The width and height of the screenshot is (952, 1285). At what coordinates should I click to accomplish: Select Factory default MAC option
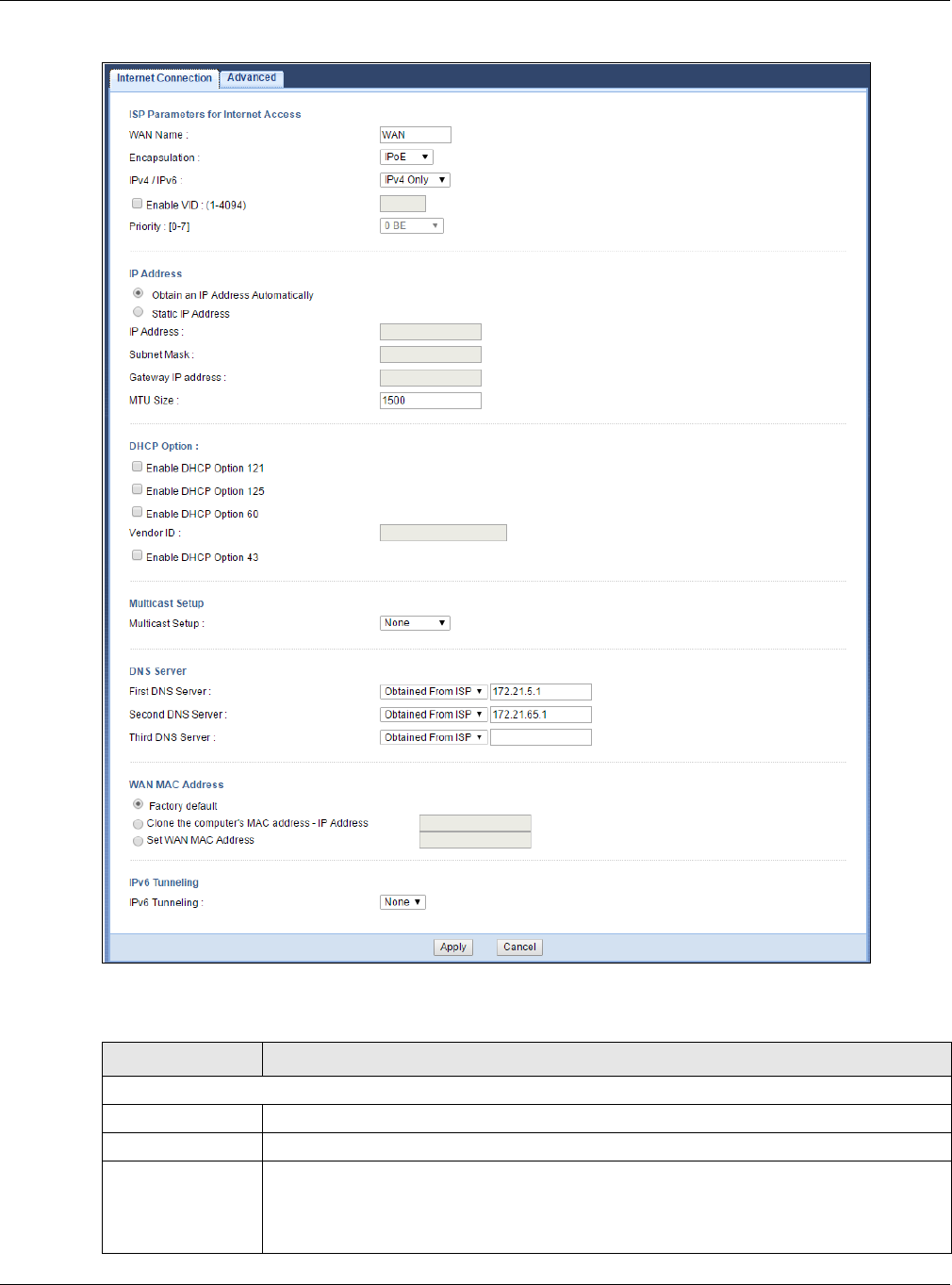coord(139,805)
